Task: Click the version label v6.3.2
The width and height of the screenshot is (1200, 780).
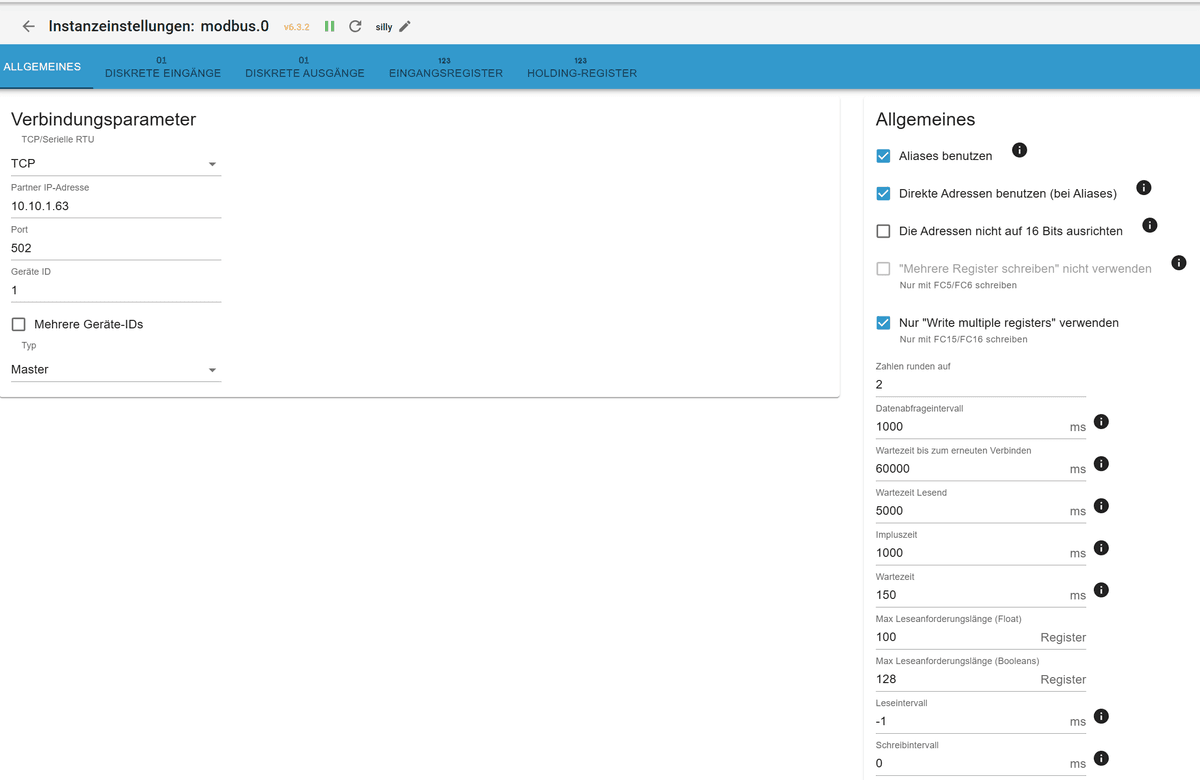Action: [296, 27]
